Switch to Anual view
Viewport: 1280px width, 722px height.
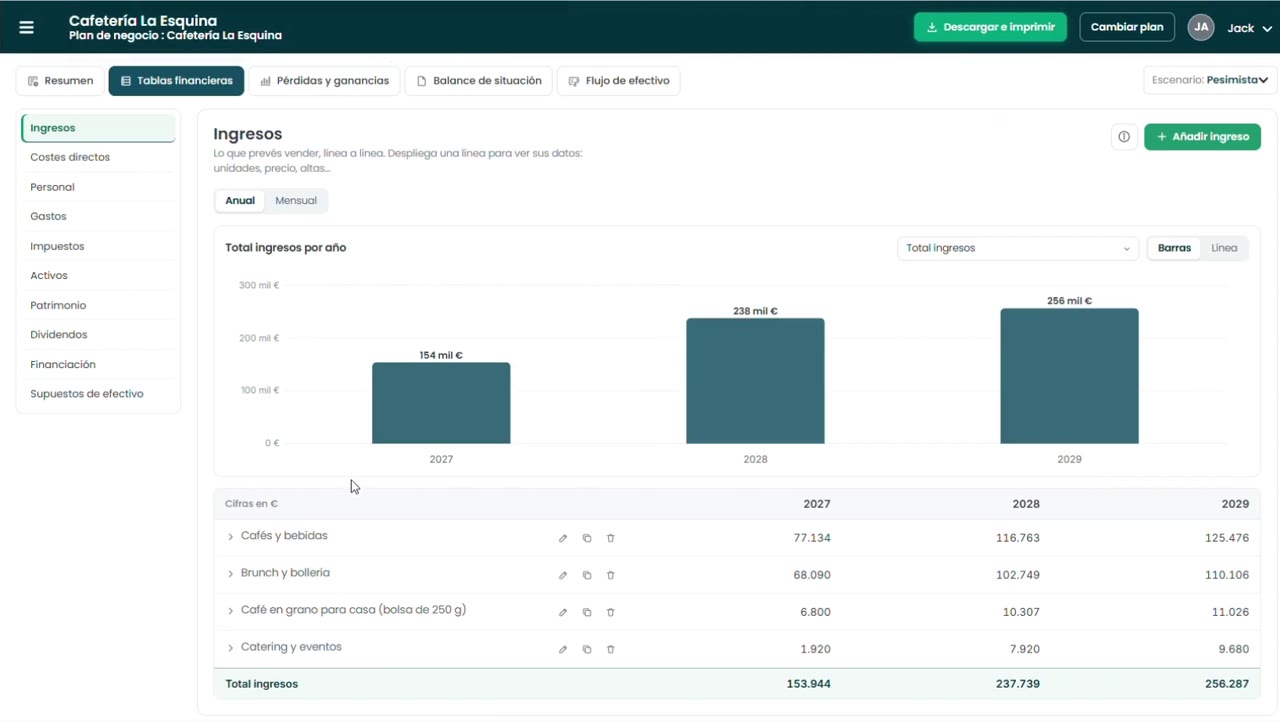tap(240, 201)
